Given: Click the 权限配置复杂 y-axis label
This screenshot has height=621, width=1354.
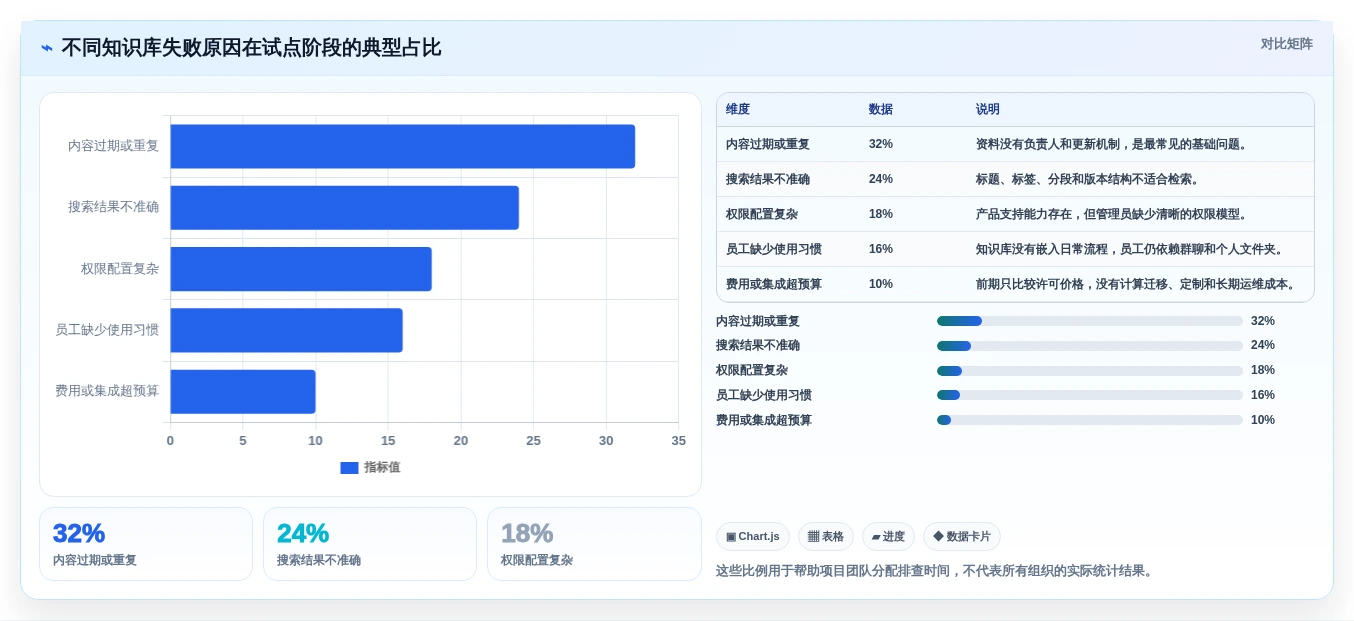Looking at the screenshot, I should tap(120, 269).
